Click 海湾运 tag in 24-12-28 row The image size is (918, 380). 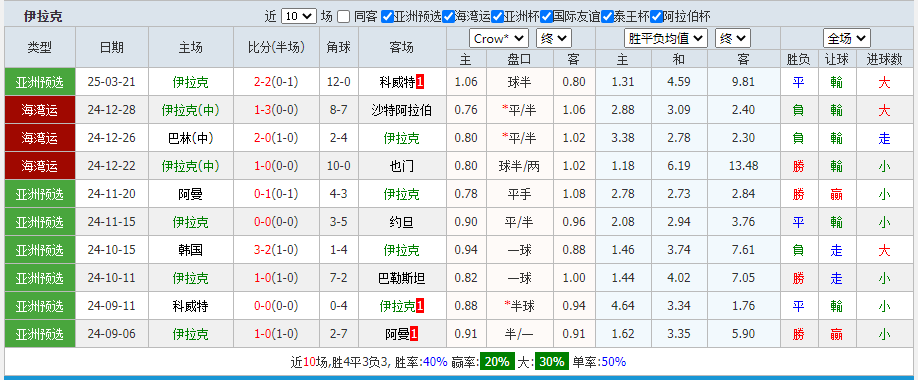[x=40, y=109]
